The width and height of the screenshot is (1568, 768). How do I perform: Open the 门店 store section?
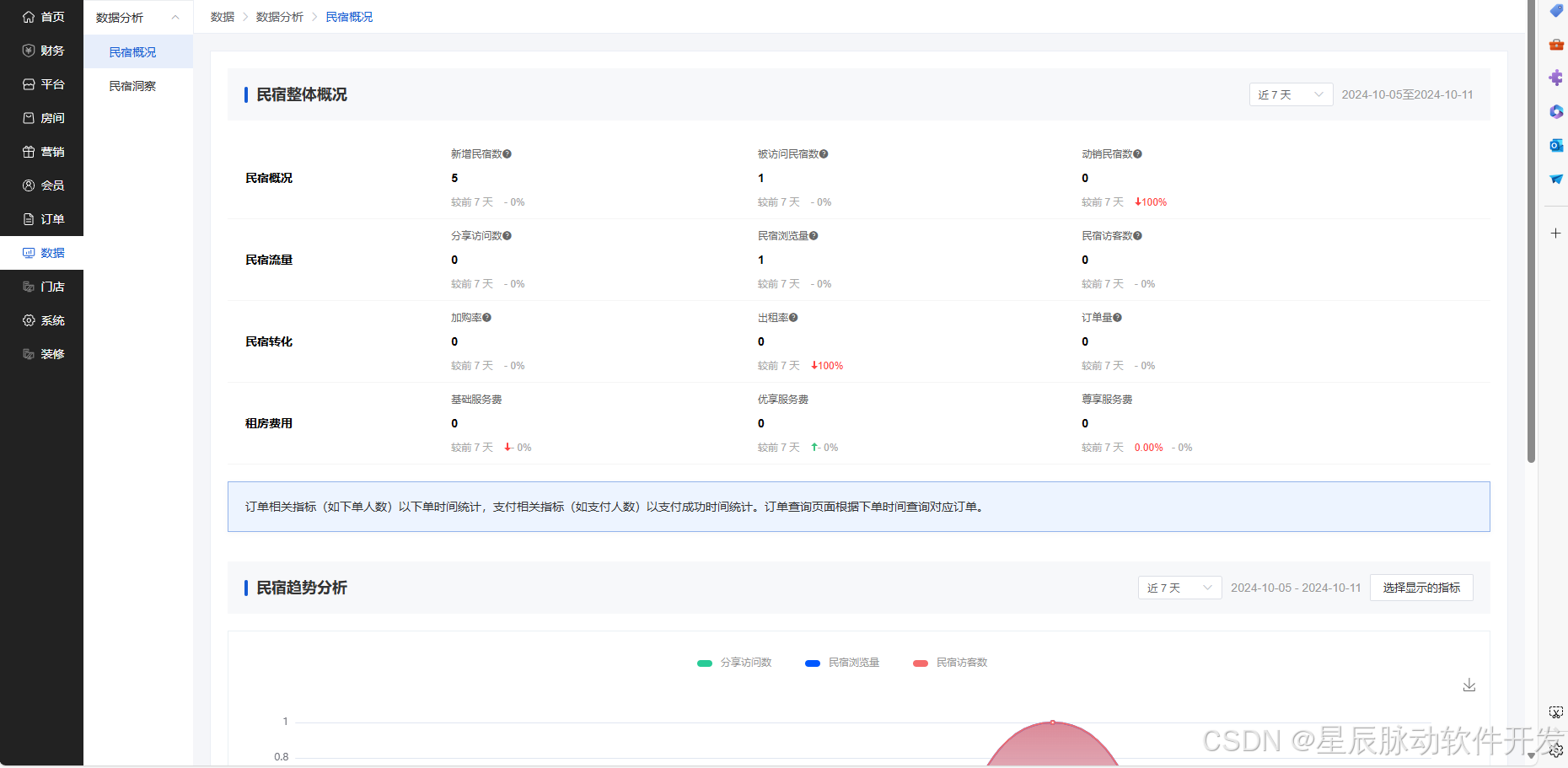(x=42, y=287)
